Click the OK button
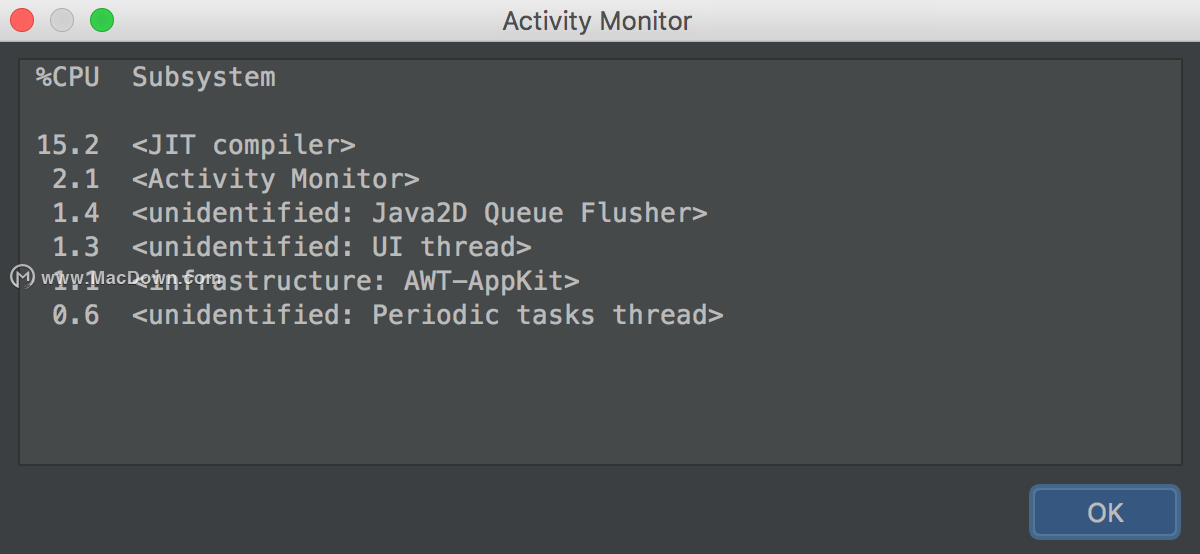The image size is (1200, 554). [x=1105, y=513]
